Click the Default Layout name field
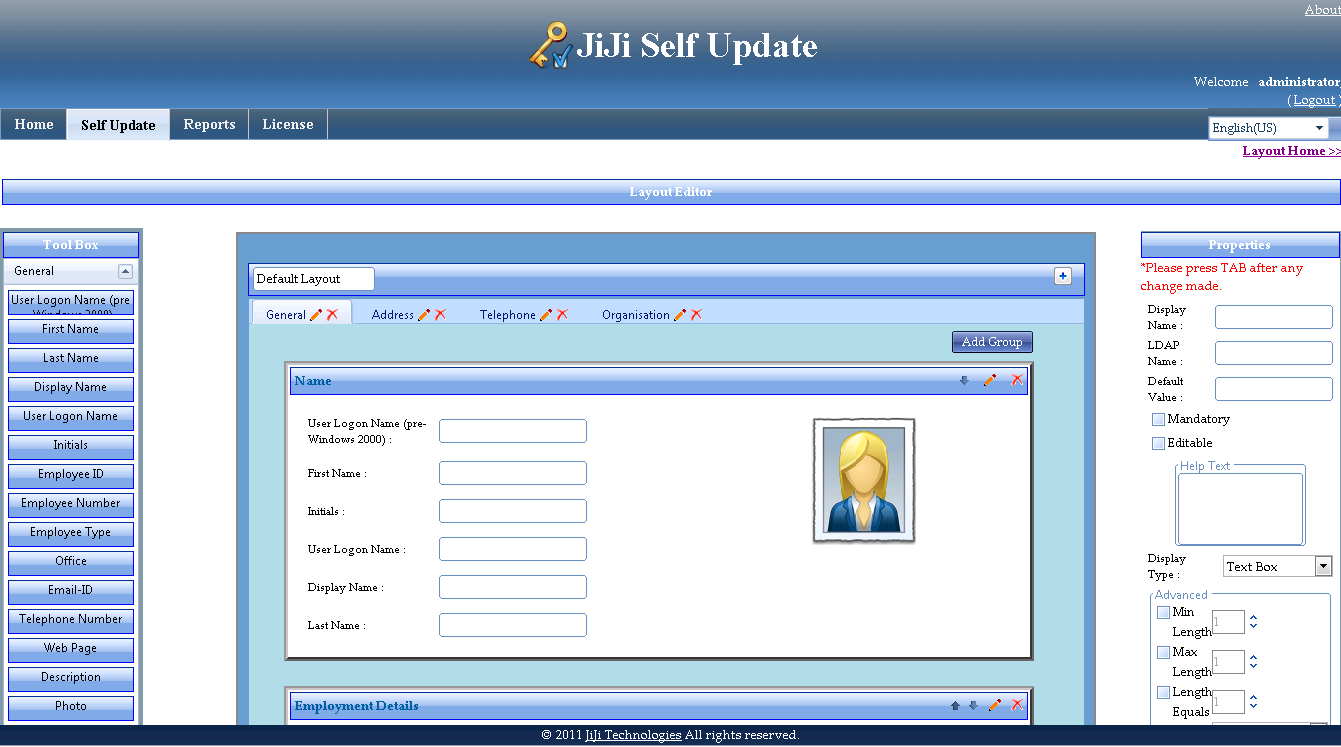 (313, 279)
